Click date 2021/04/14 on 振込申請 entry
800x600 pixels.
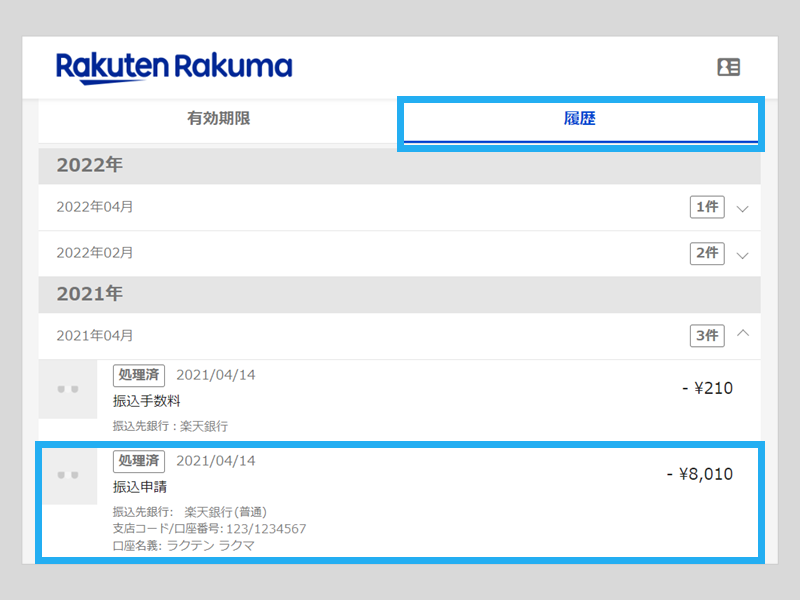click(x=216, y=461)
